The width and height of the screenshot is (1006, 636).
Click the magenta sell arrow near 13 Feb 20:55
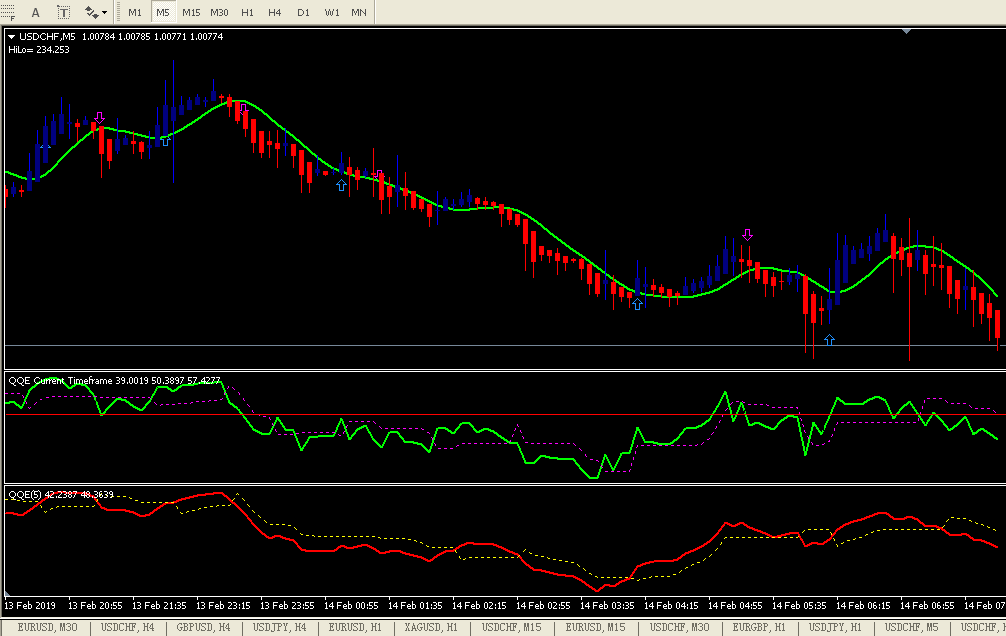[99, 118]
